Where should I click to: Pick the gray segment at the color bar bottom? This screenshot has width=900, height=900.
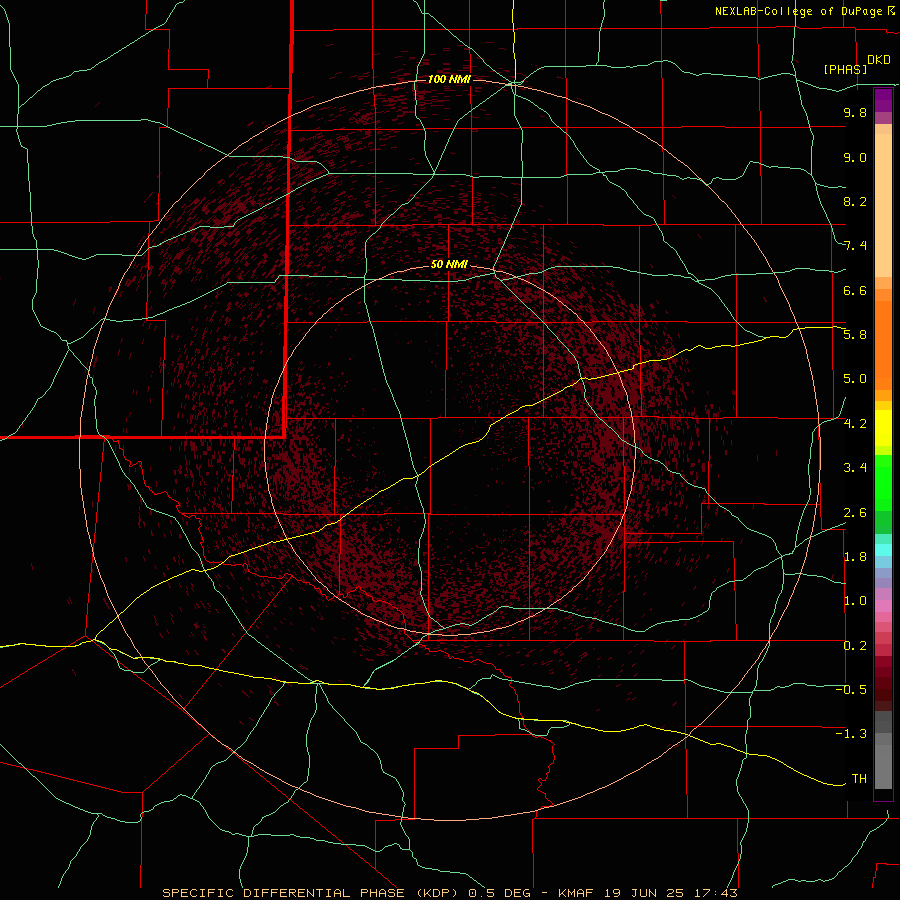[x=883, y=761]
